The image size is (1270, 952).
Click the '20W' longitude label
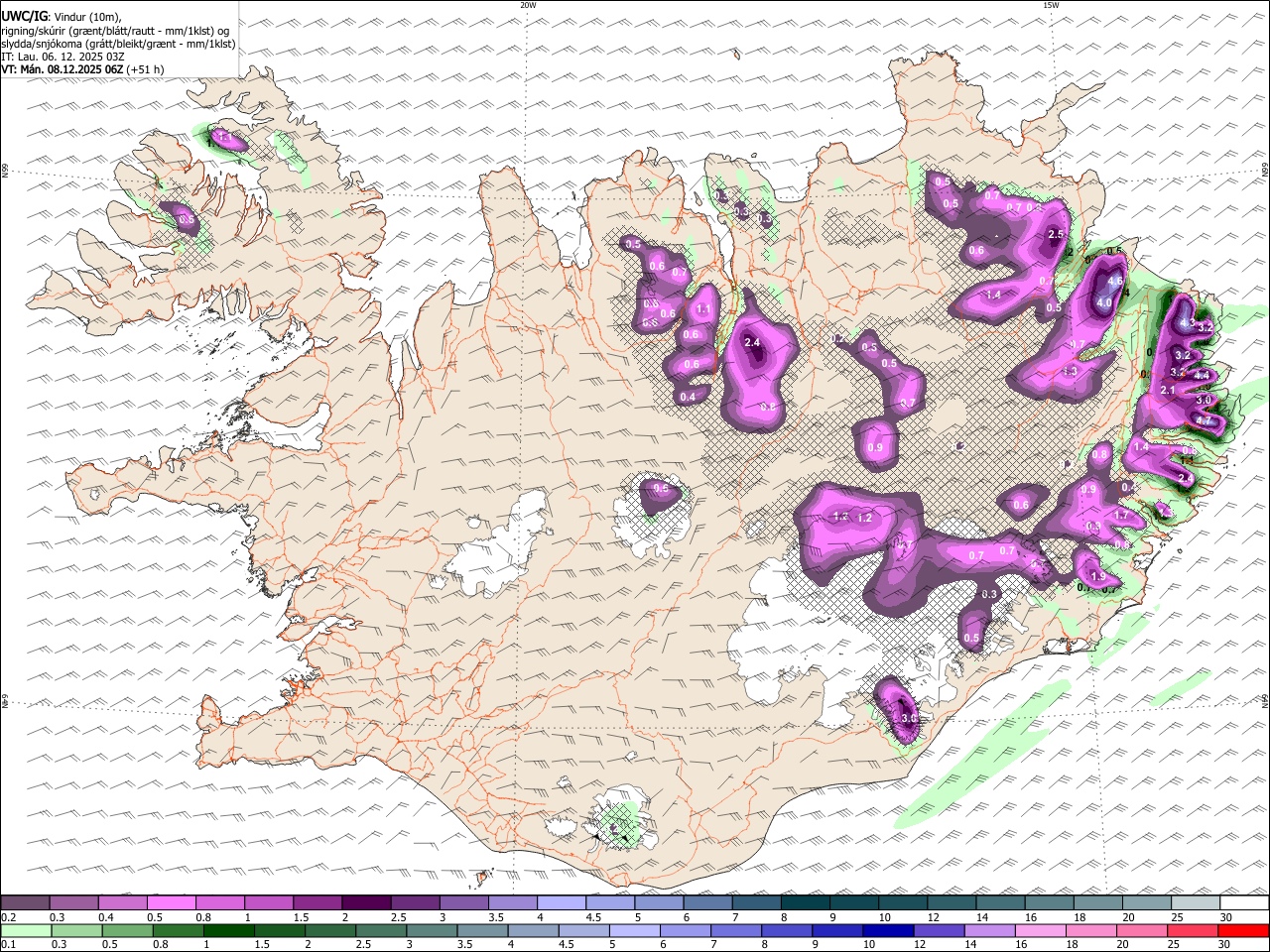tap(528, 5)
